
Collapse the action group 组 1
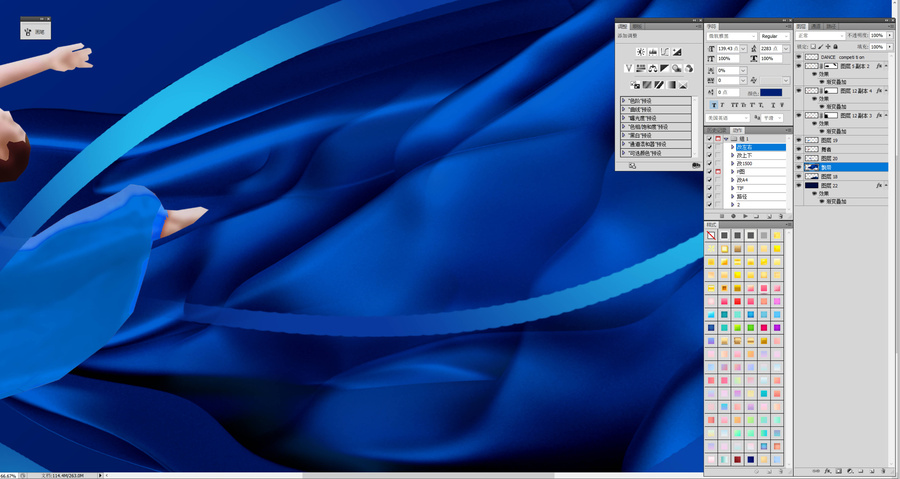coord(726,139)
